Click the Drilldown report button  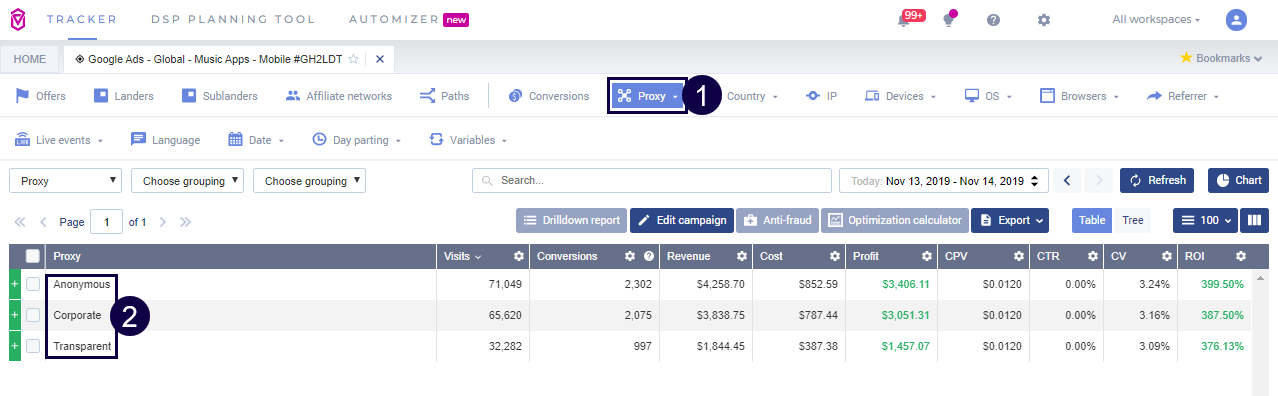[x=571, y=220]
